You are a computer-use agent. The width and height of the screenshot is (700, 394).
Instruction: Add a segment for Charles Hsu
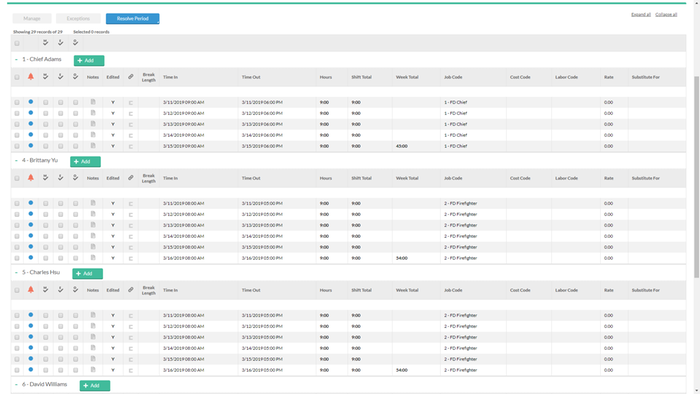pyautogui.click(x=88, y=274)
